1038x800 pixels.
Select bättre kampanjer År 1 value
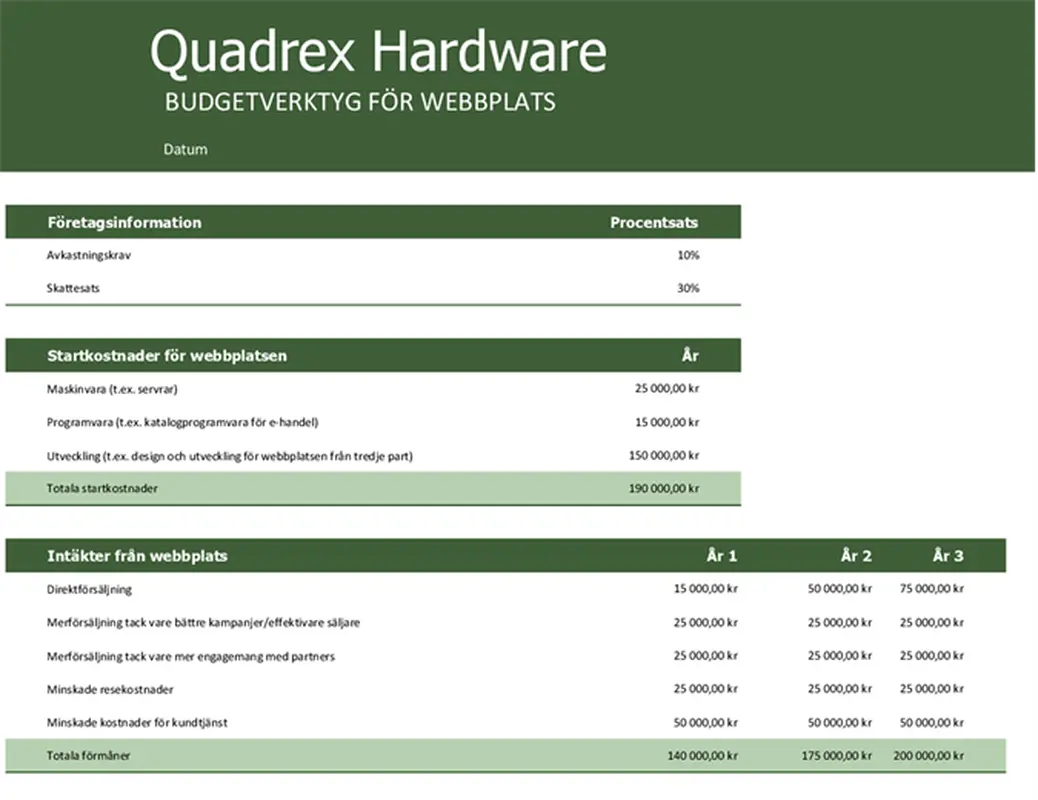point(705,623)
